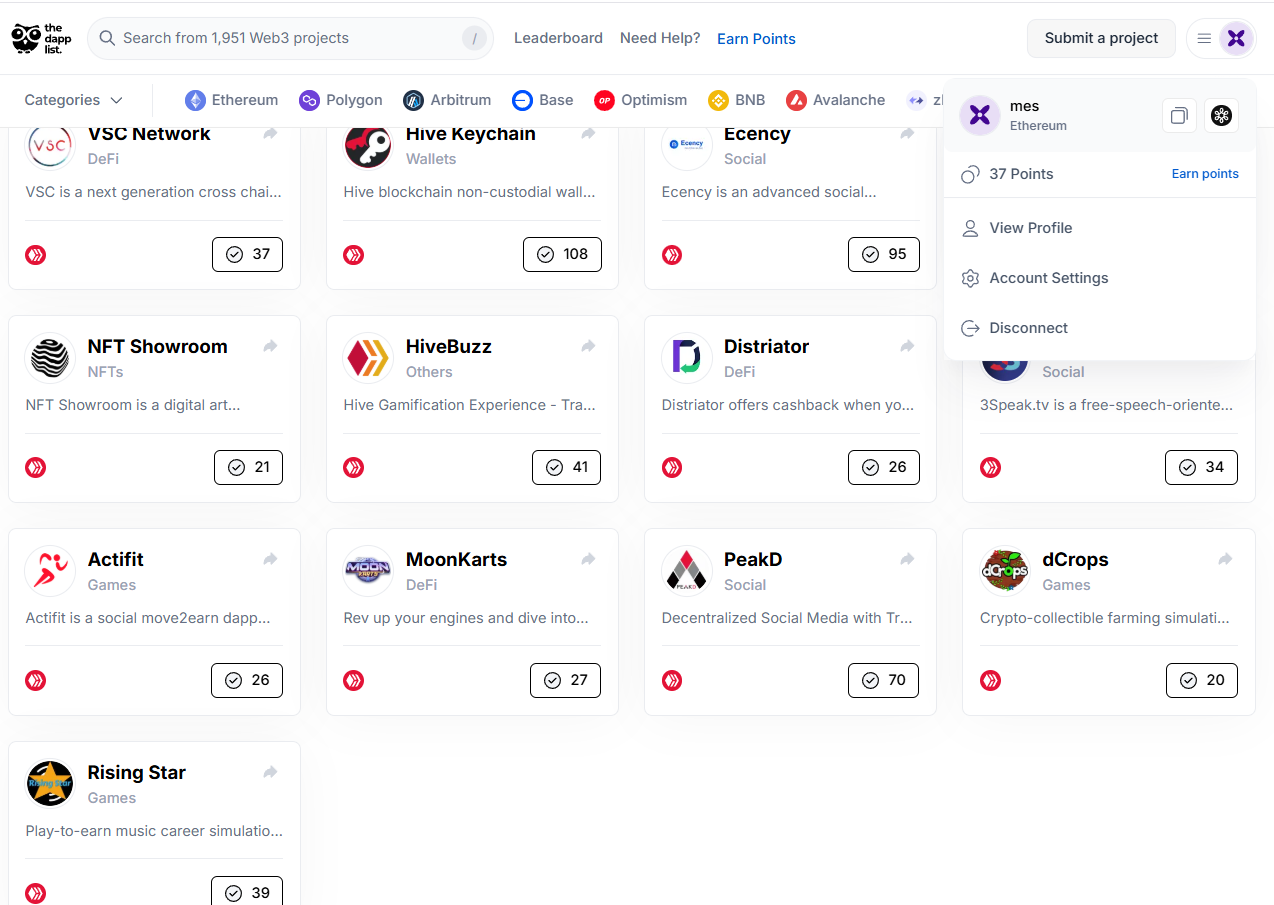Click the PeakD project logo
Viewport: 1274px width, 905px height.
686,571
